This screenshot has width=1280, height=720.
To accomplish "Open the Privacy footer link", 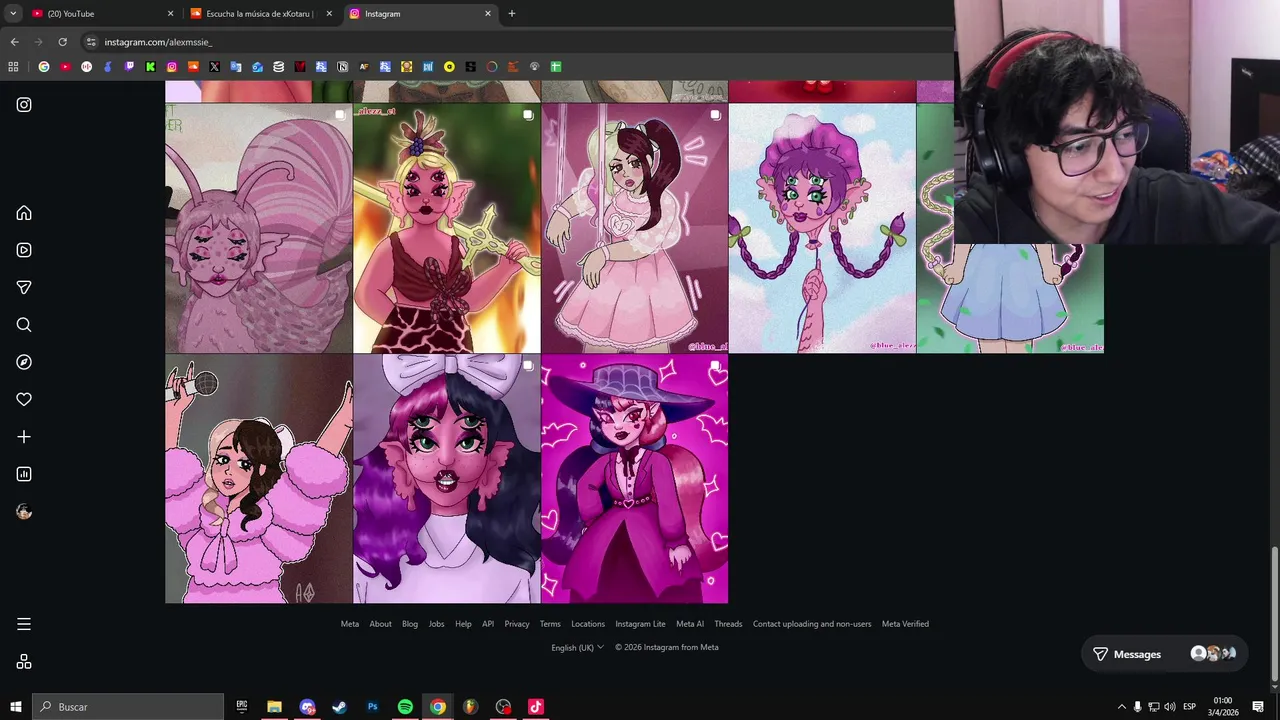I will [517, 624].
